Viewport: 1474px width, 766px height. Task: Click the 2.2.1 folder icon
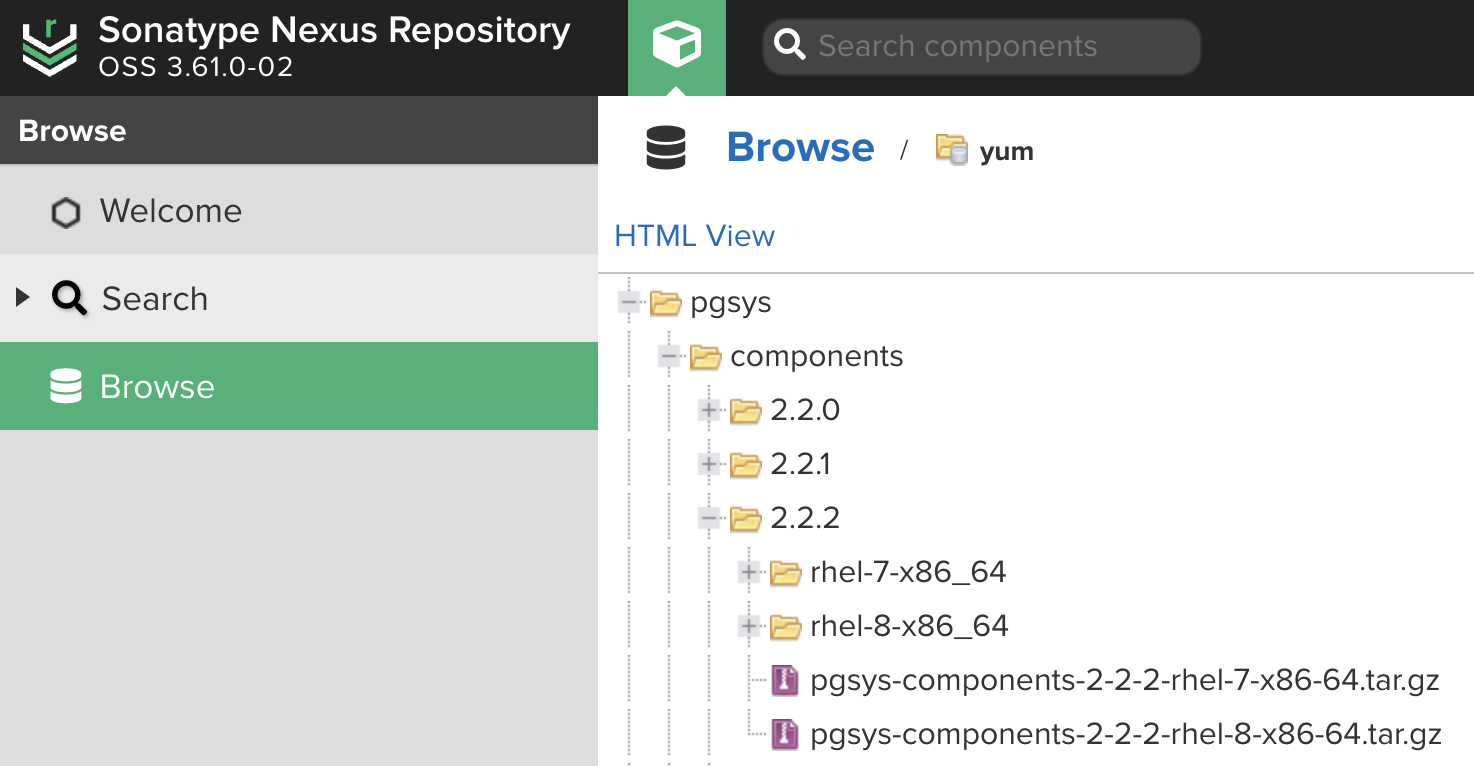tap(745, 465)
